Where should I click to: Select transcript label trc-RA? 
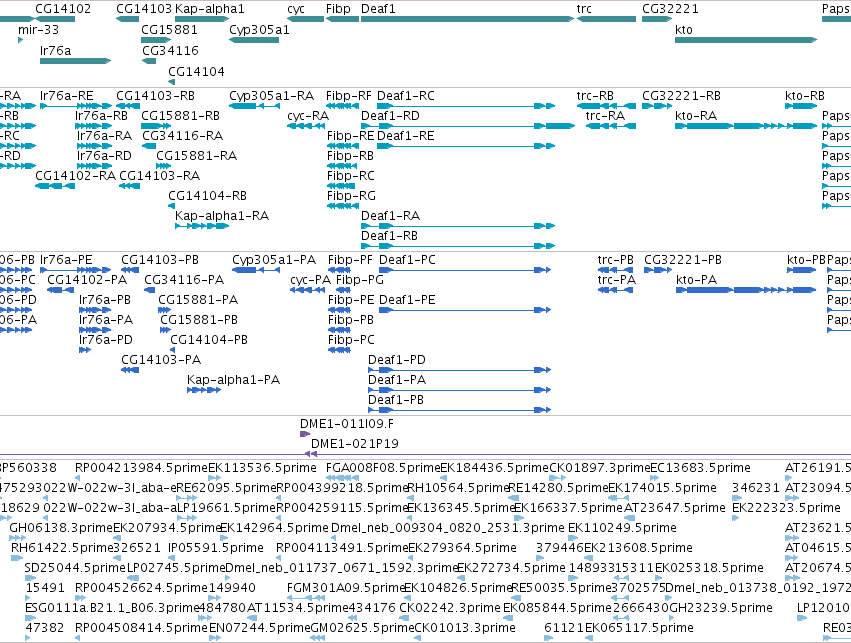coord(605,116)
